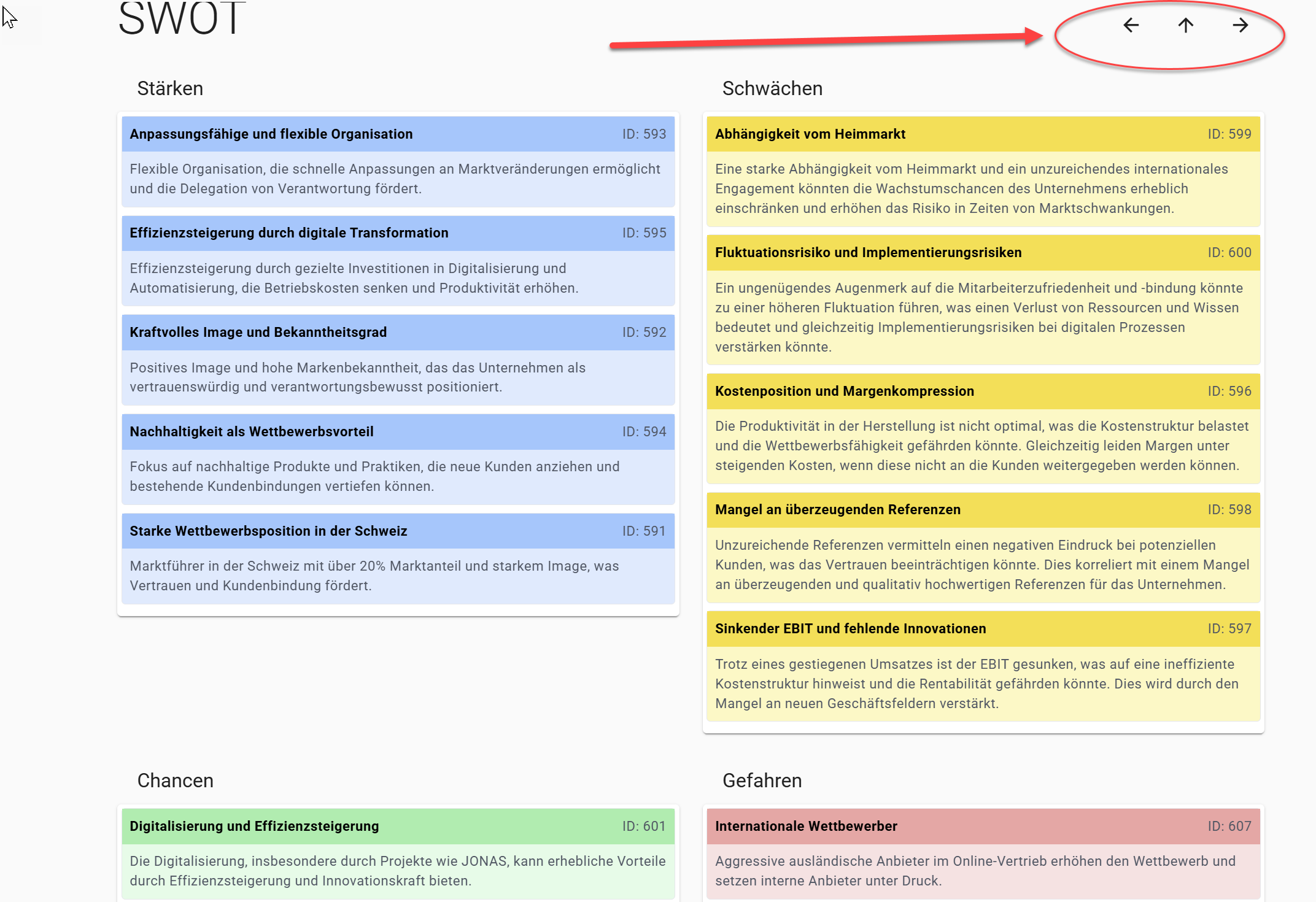Image resolution: width=1316 pixels, height=902 pixels.
Task: Click the Schwächen section heading
Action: click(x=772, y=88)
